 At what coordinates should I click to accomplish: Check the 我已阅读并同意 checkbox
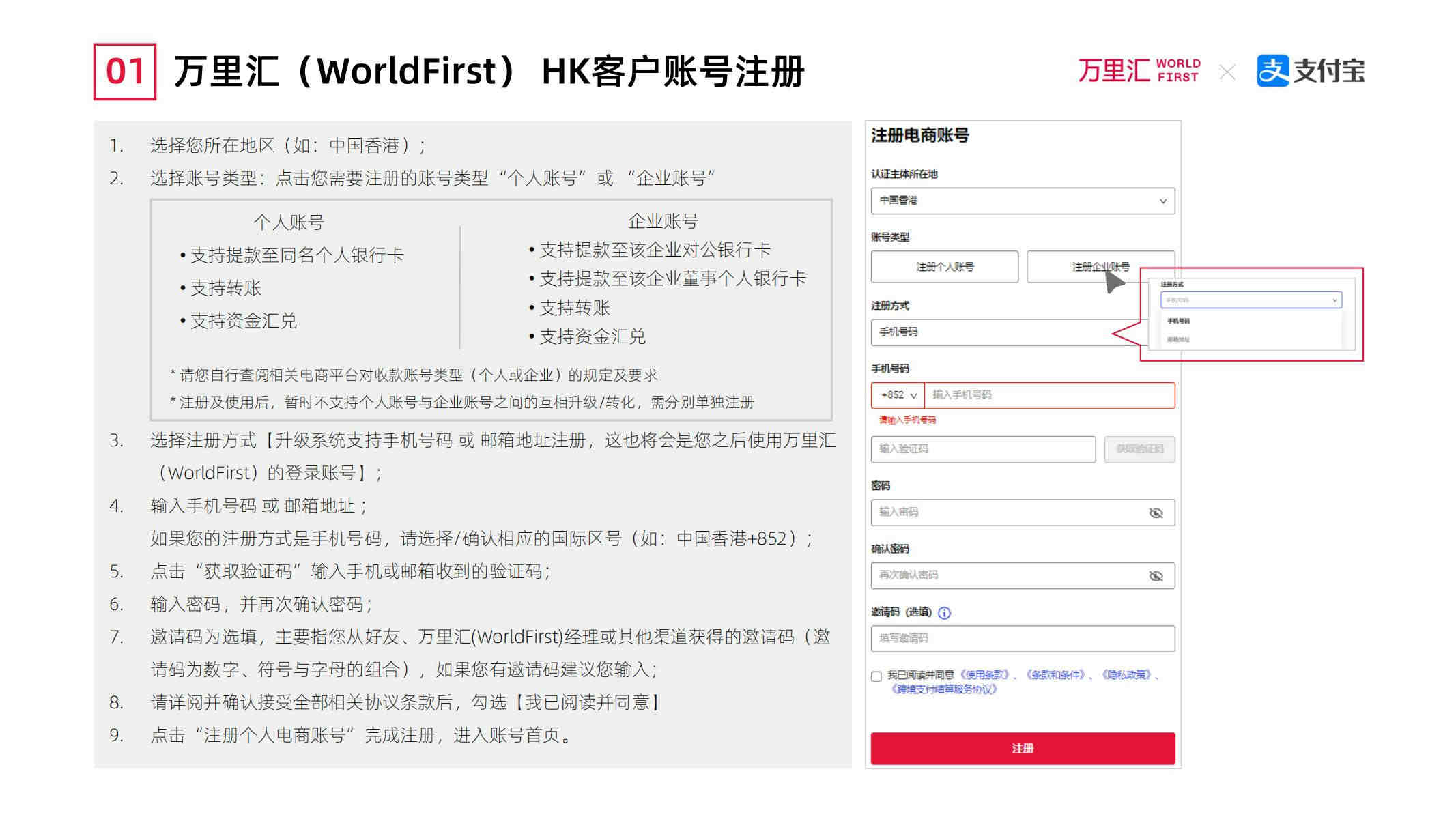[x=876, y=676]
